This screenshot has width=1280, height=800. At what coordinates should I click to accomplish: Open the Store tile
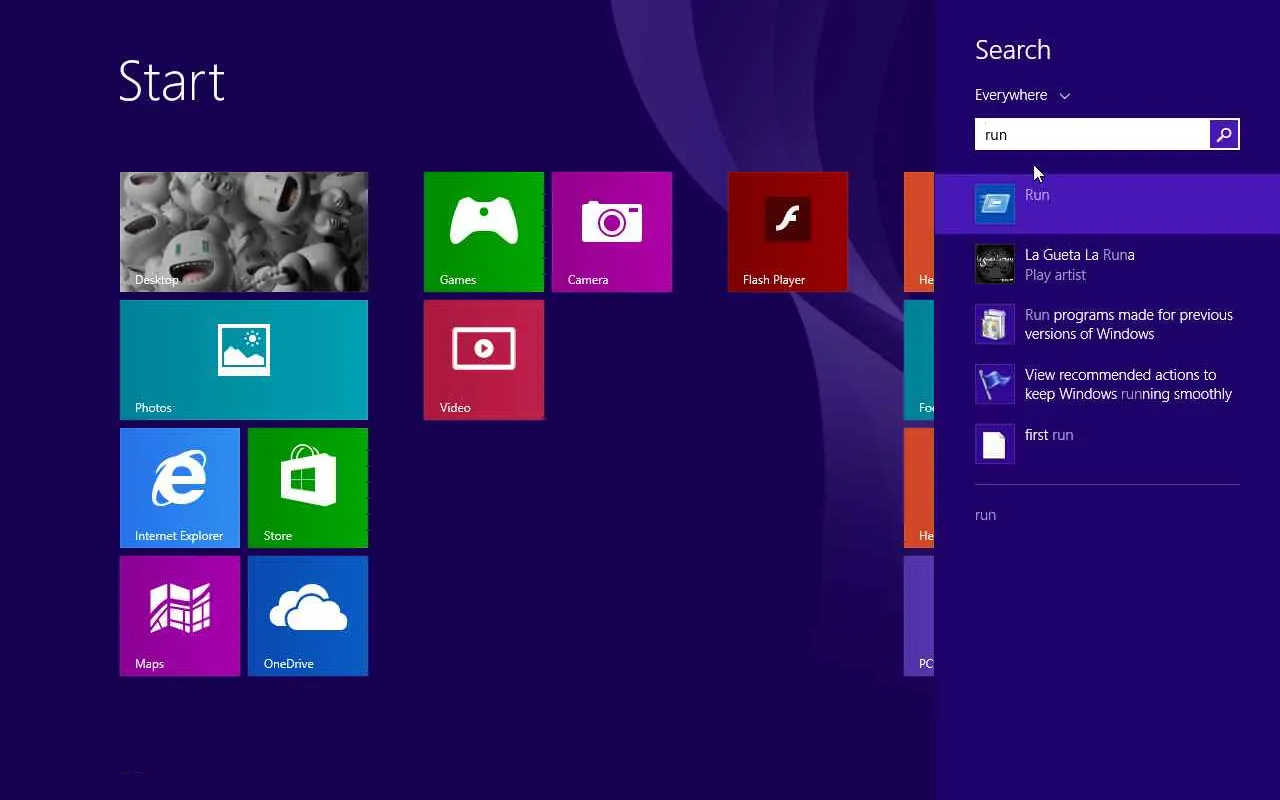click(308, 488)
